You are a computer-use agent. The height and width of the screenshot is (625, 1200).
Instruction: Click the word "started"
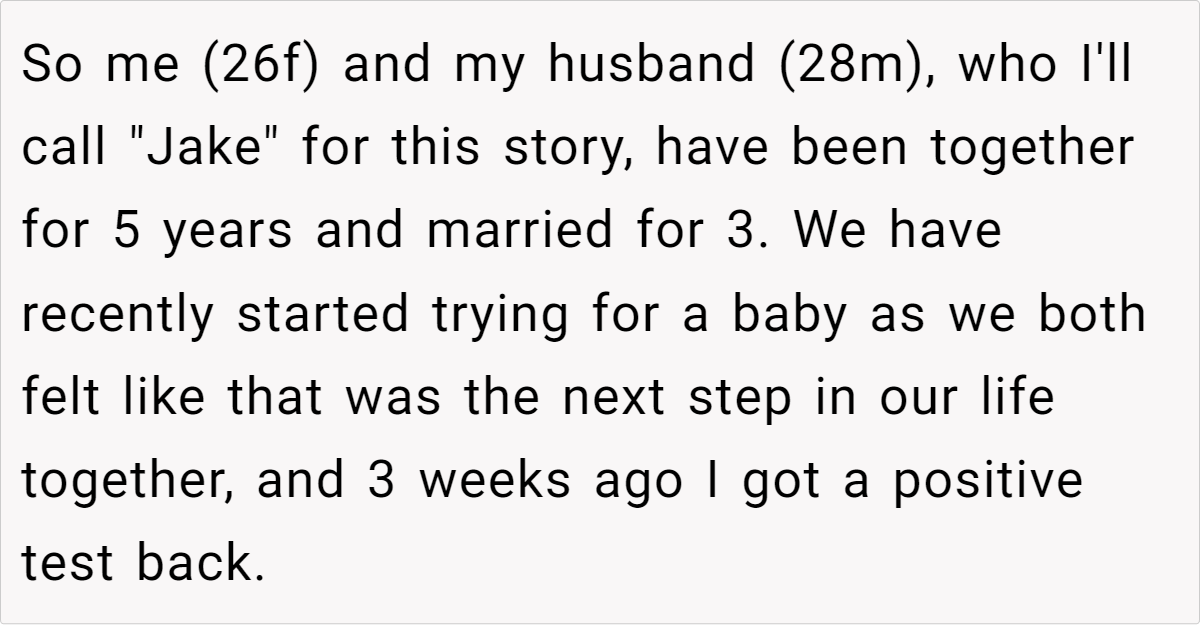tap(323, 314)
